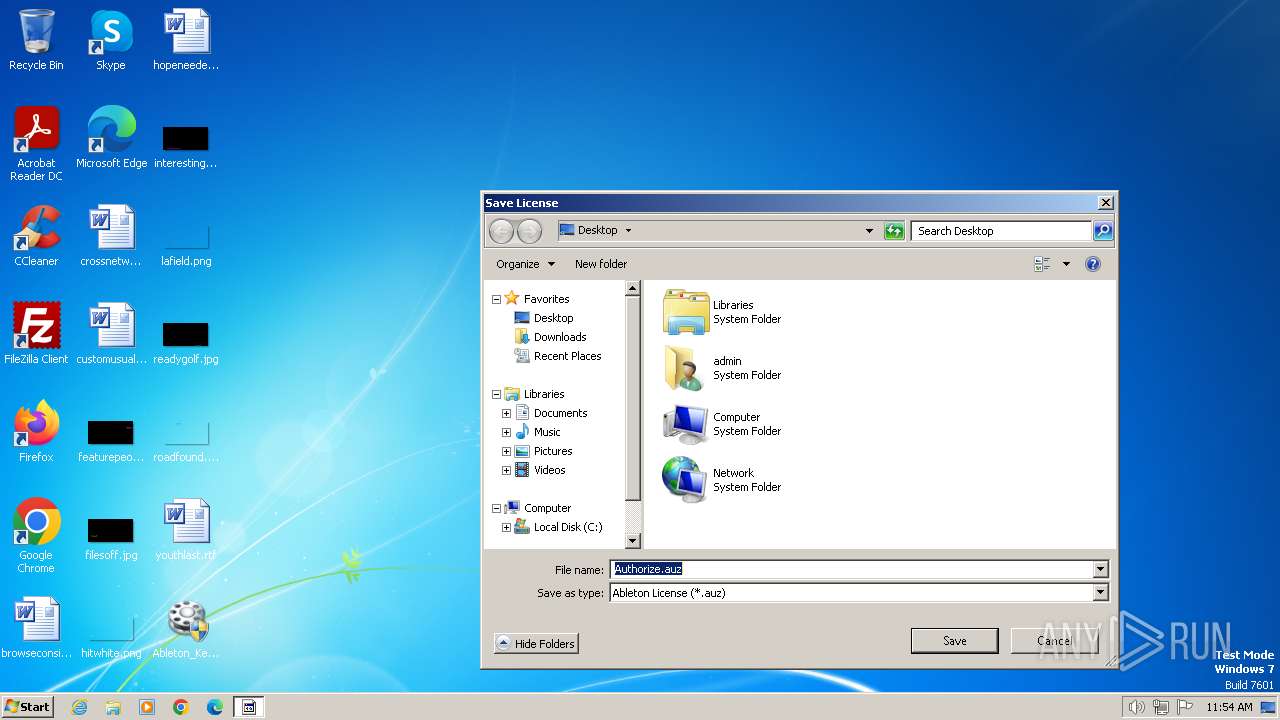Click the New folder button
The image size is (1280, 720).
pyautogui.click(x=601, y=264)
